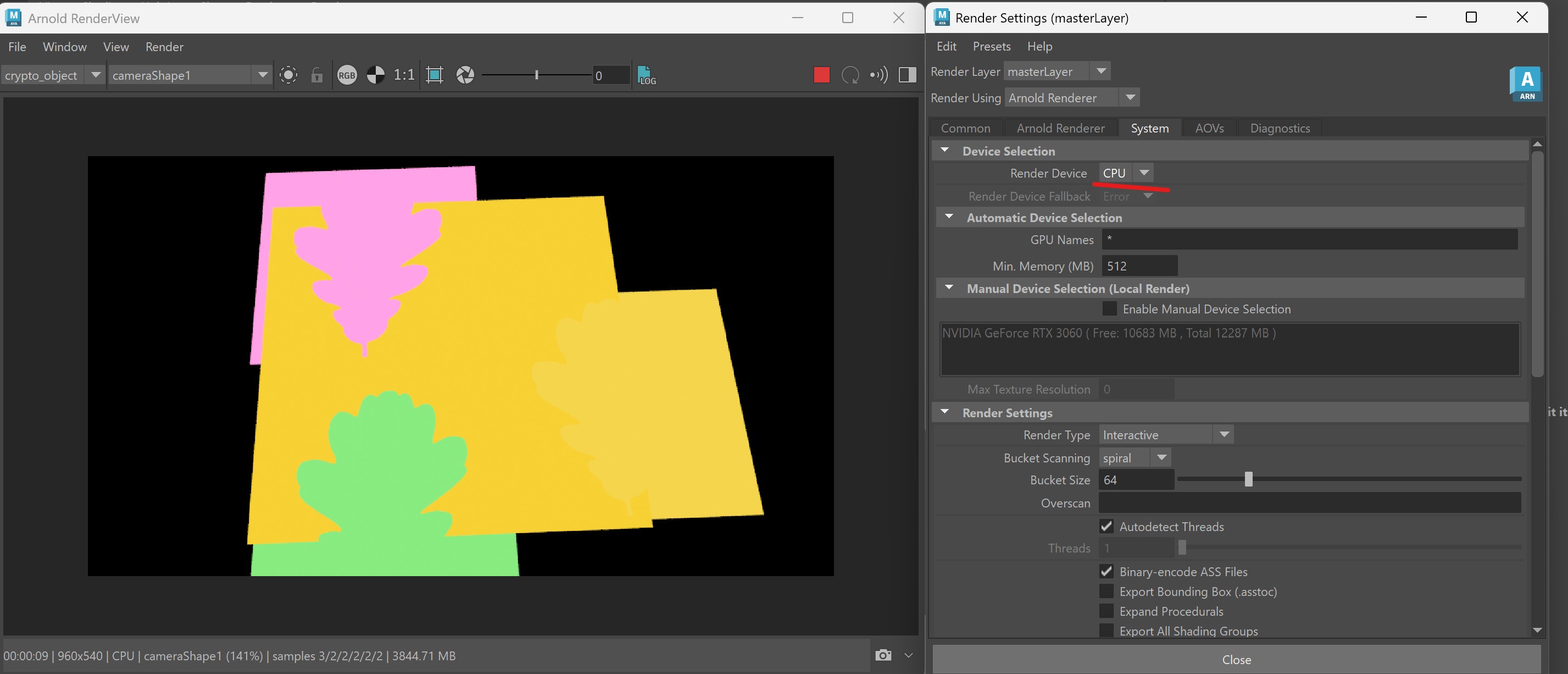Click the rendered cryptomatte image
Screen dimensions: 1568x674
pyautogui.click(x=461, y=366)
